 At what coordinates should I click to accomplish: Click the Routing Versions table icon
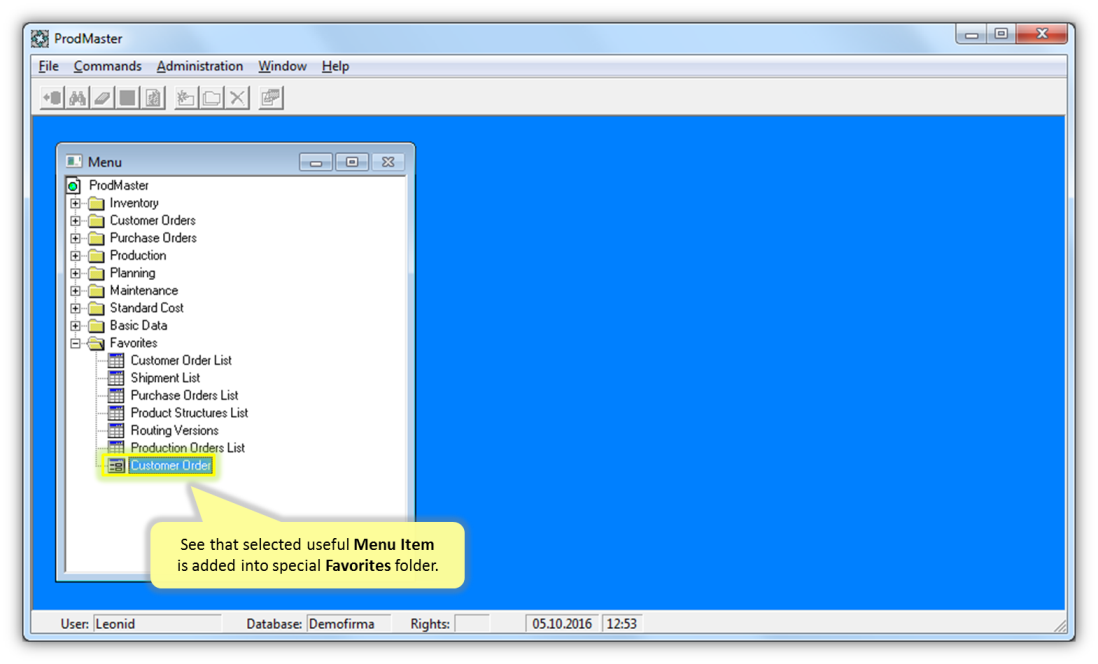click(x=116, y=431)
